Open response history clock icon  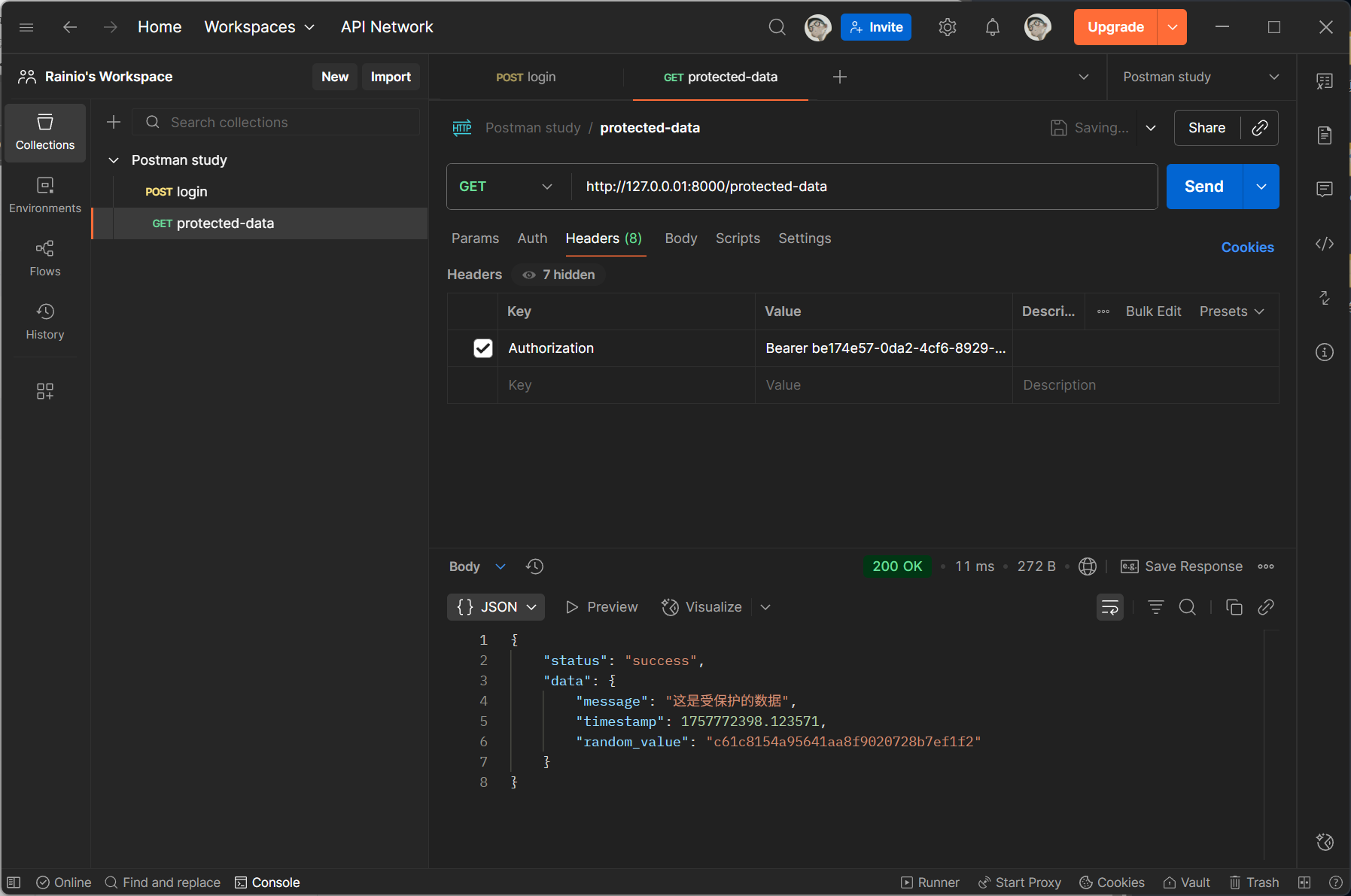pyautogui.click(x=535, y=566)
